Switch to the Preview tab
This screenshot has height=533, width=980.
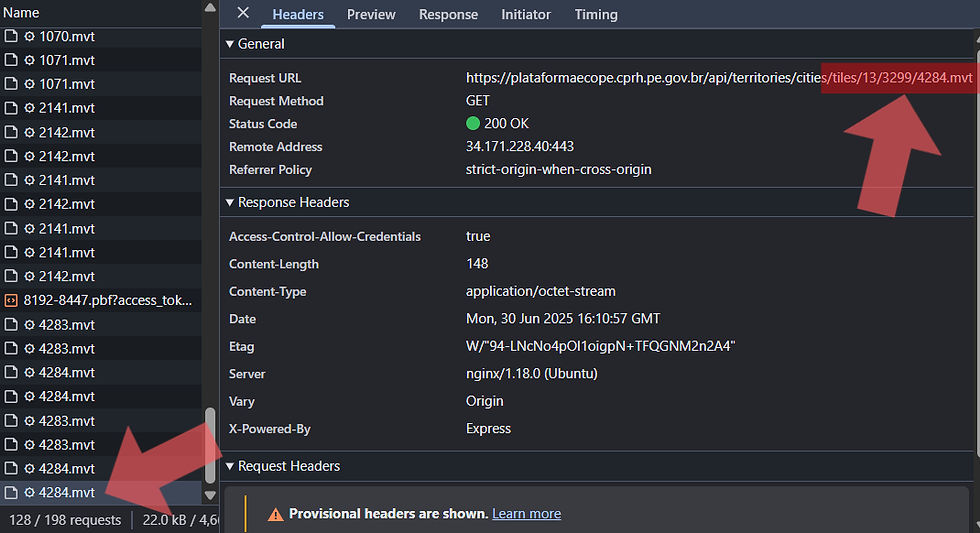(371, 15)
